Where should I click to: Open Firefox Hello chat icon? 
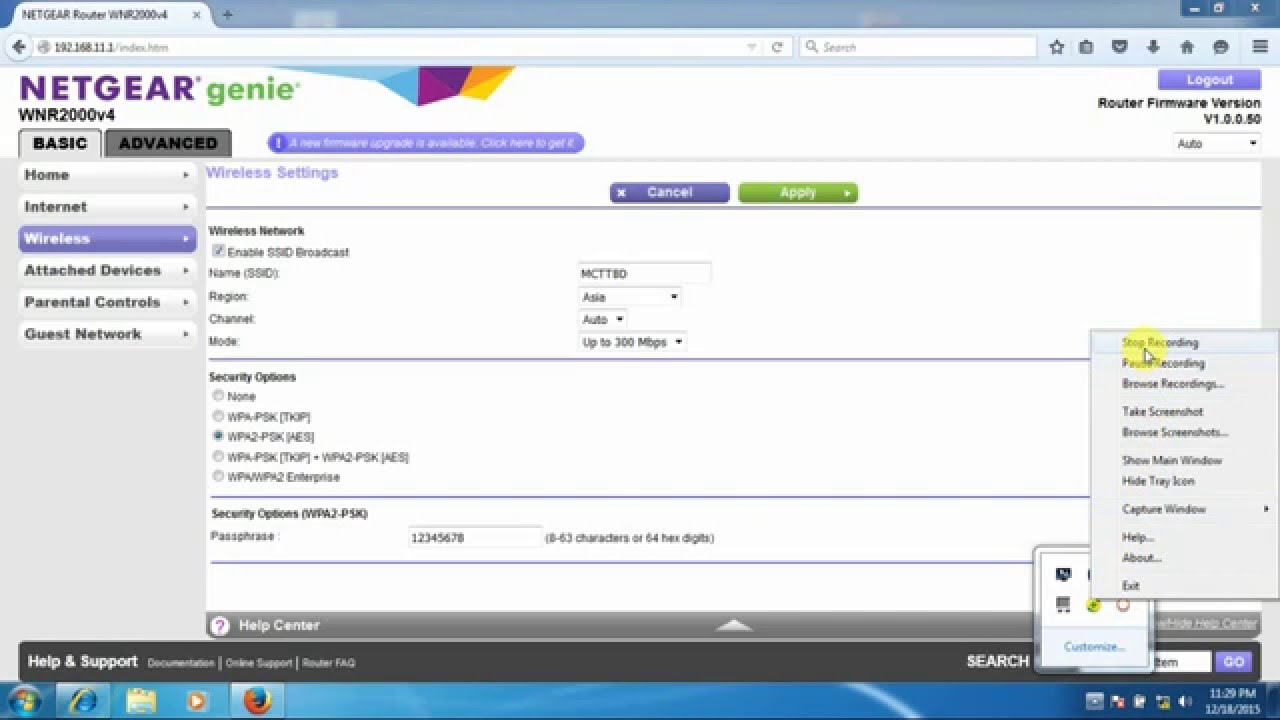pyautogui.click(x=1220, y=47)
